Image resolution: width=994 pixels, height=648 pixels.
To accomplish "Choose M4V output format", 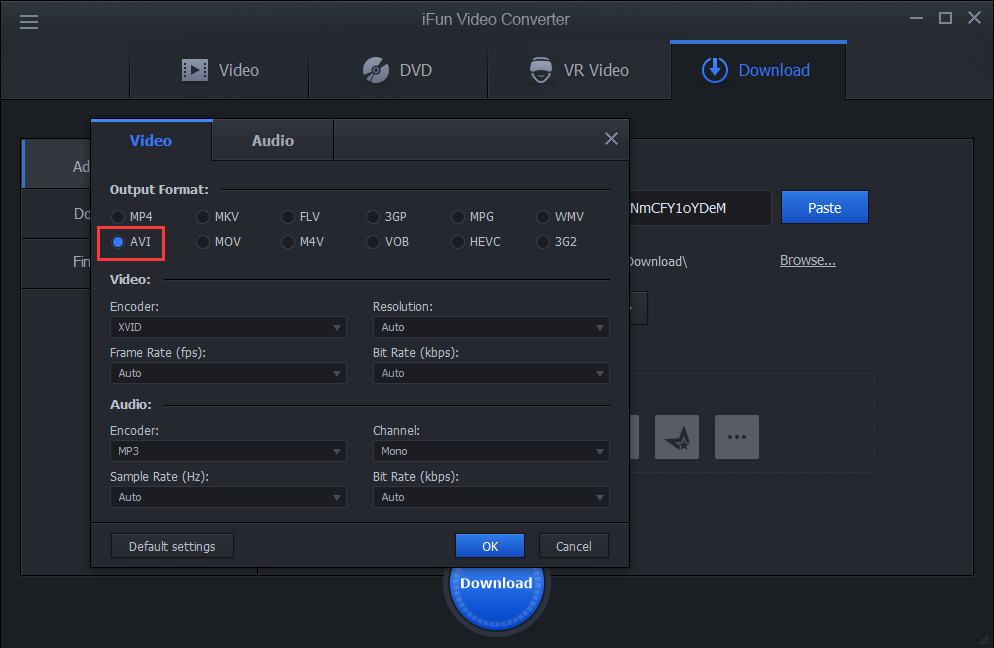I will 302,242.
